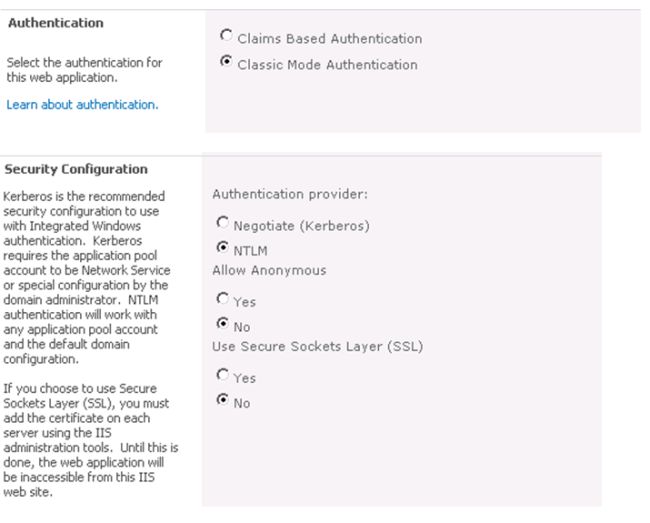Choose the NTLM authentication provider radio button

tap(223, 247)
